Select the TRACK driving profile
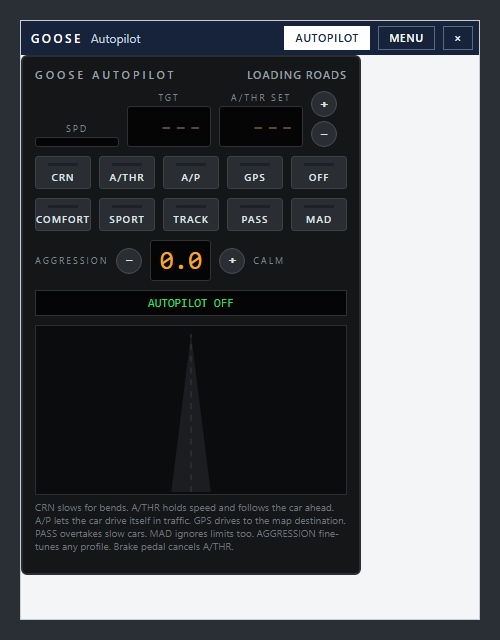Image resolution: width=500 pixels, height=640 pixels. (191, 214)
